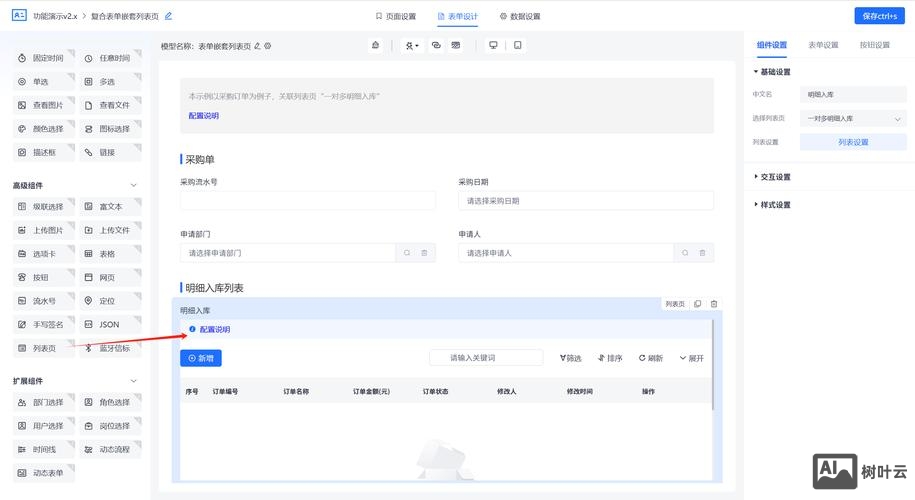Click the 采购日期 date field
Viewport: 915px width, 500px height.
click(x=586, y=201)
